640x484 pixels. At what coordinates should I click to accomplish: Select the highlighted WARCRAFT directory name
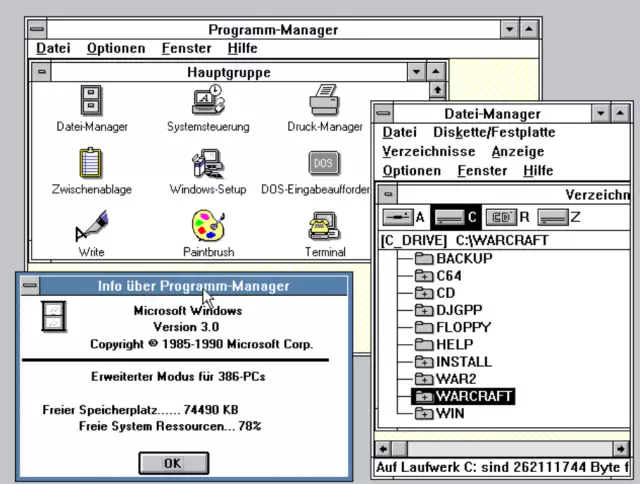(473, 396)
